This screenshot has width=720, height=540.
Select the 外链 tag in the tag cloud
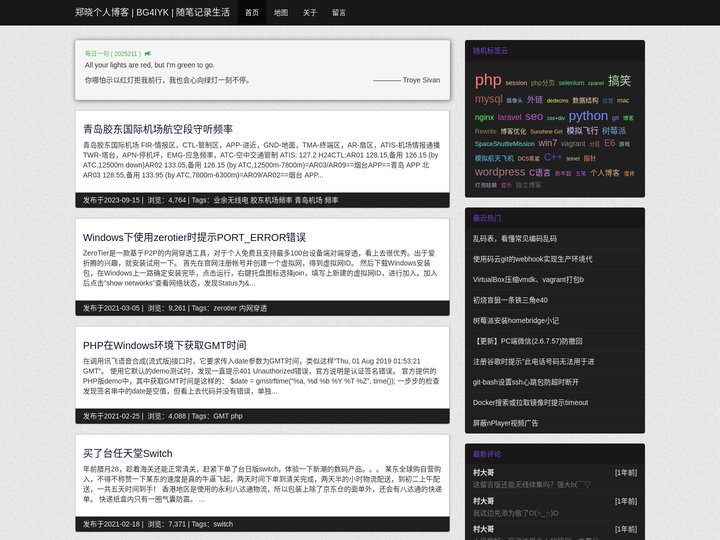[535, 100]
